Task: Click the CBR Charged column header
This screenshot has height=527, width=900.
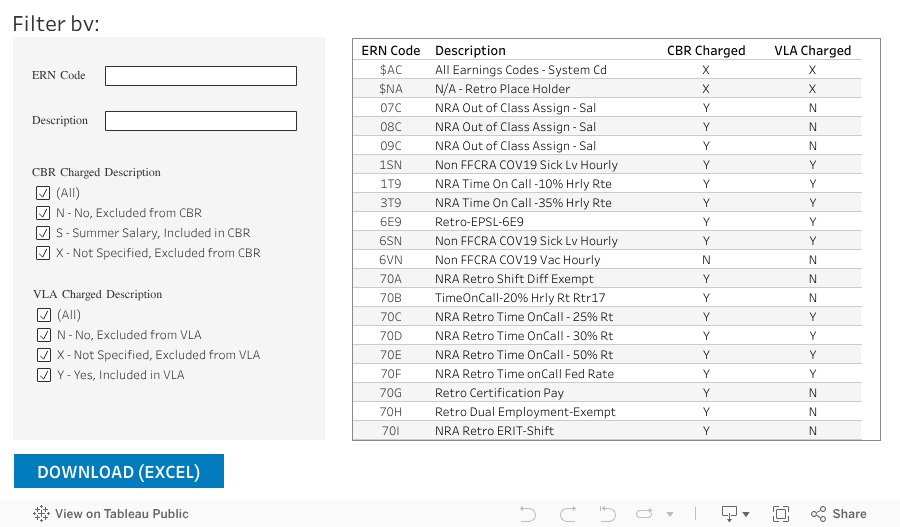Action: (x=706, y=51)
